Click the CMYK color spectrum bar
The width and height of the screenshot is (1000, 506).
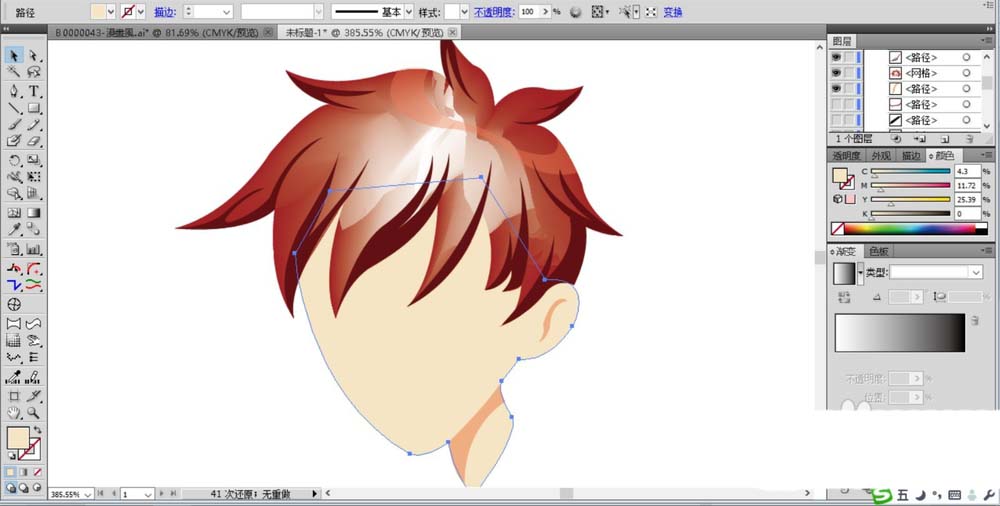click(x=909, y=228)
